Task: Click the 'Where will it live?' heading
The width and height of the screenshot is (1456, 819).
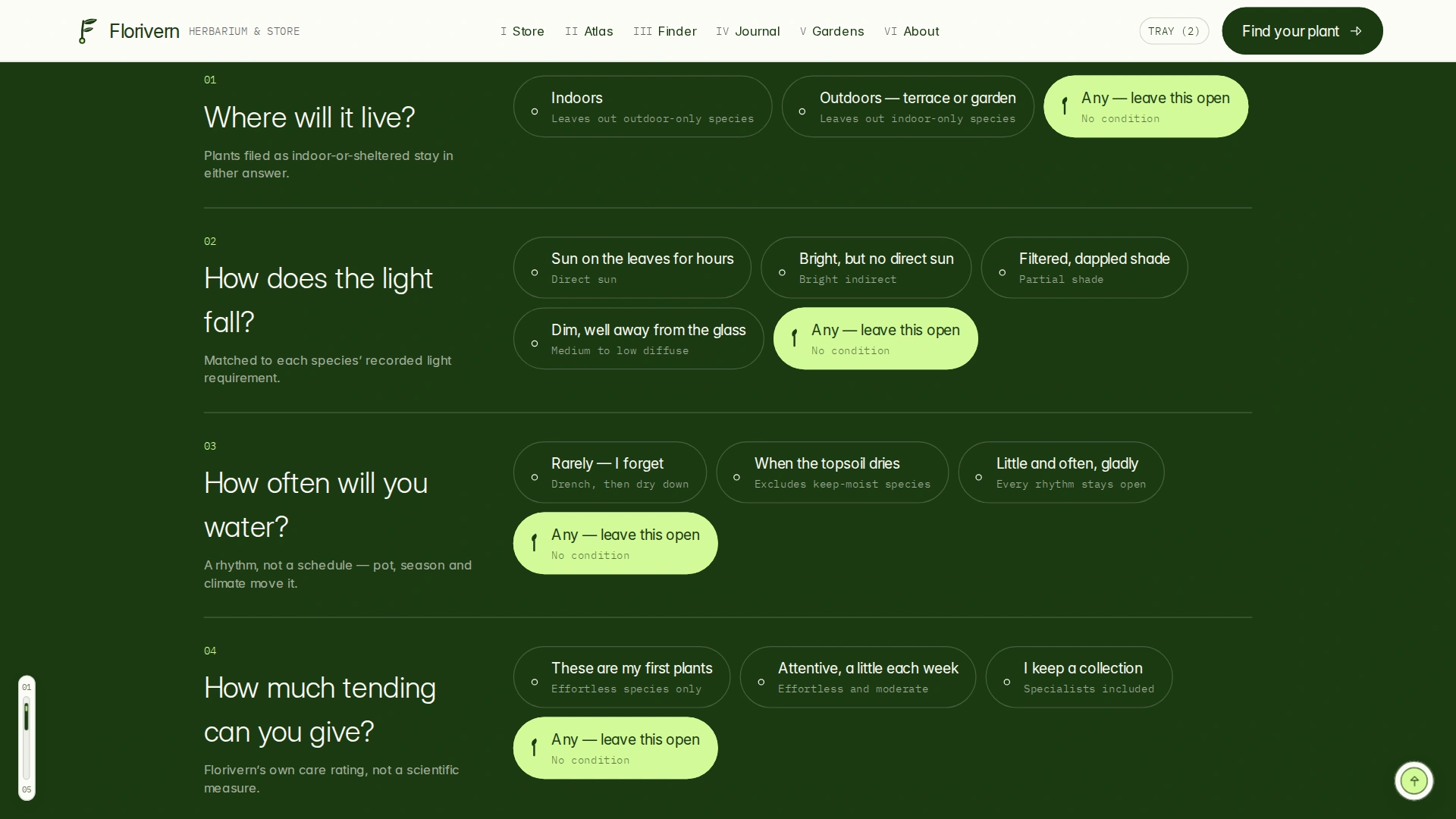Action: pos(309,118)
